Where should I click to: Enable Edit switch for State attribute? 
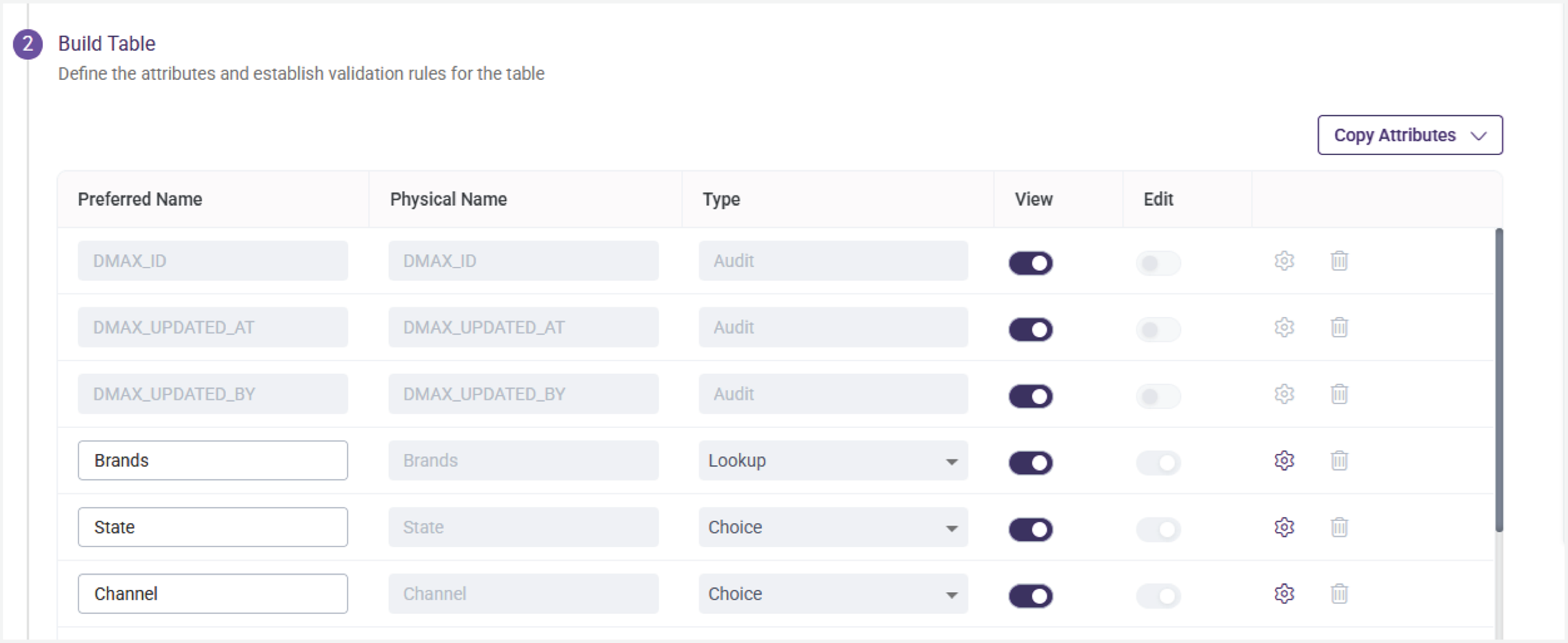(x=1158, y=529)
